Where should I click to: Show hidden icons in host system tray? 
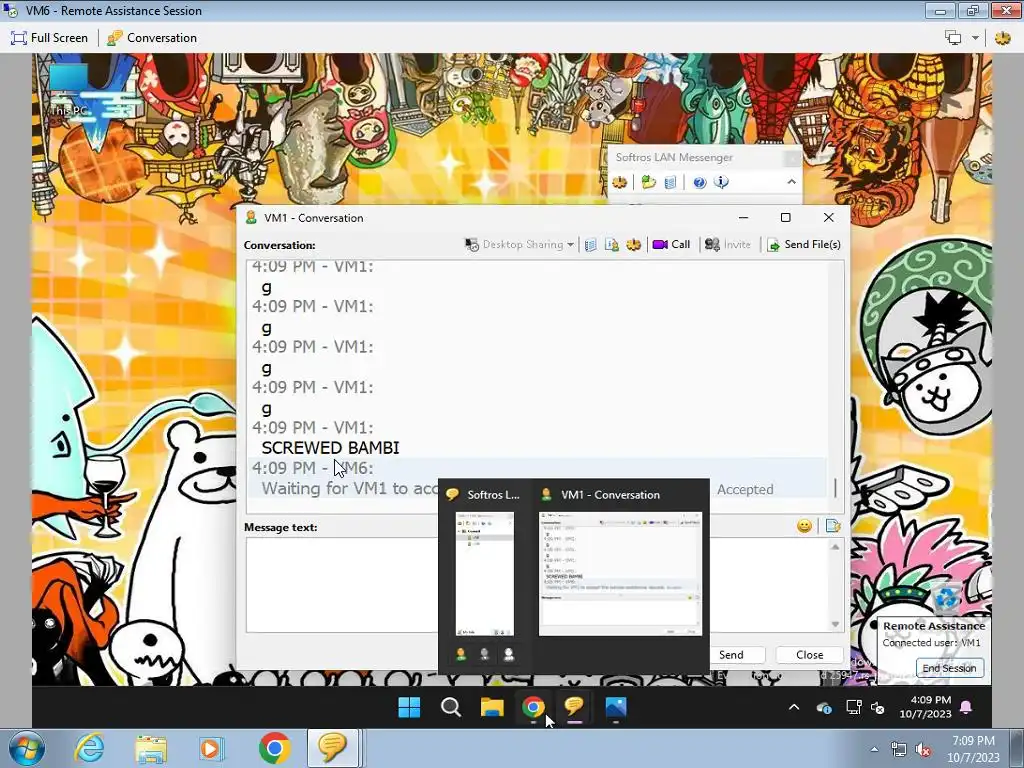point(874,750)
